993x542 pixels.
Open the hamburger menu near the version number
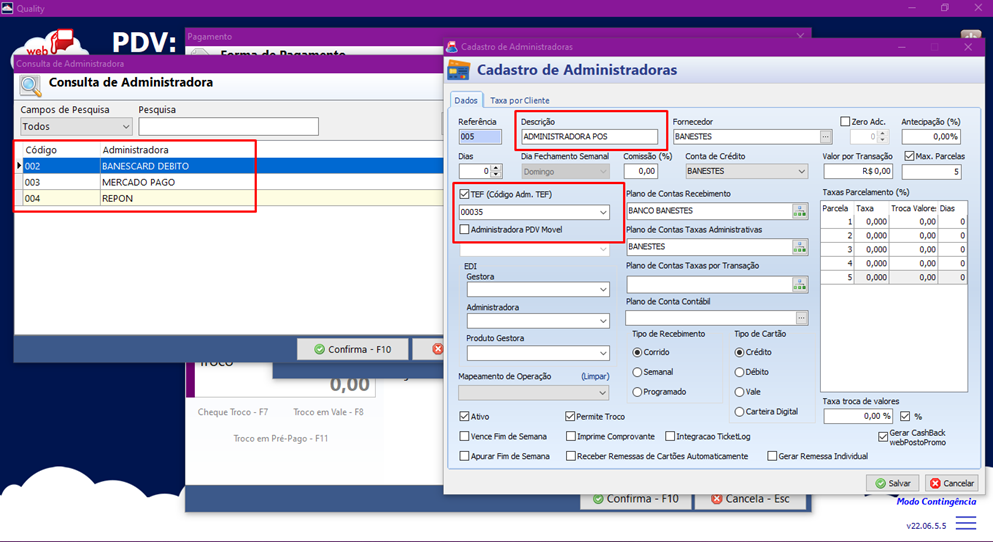[x=966, y=523]
